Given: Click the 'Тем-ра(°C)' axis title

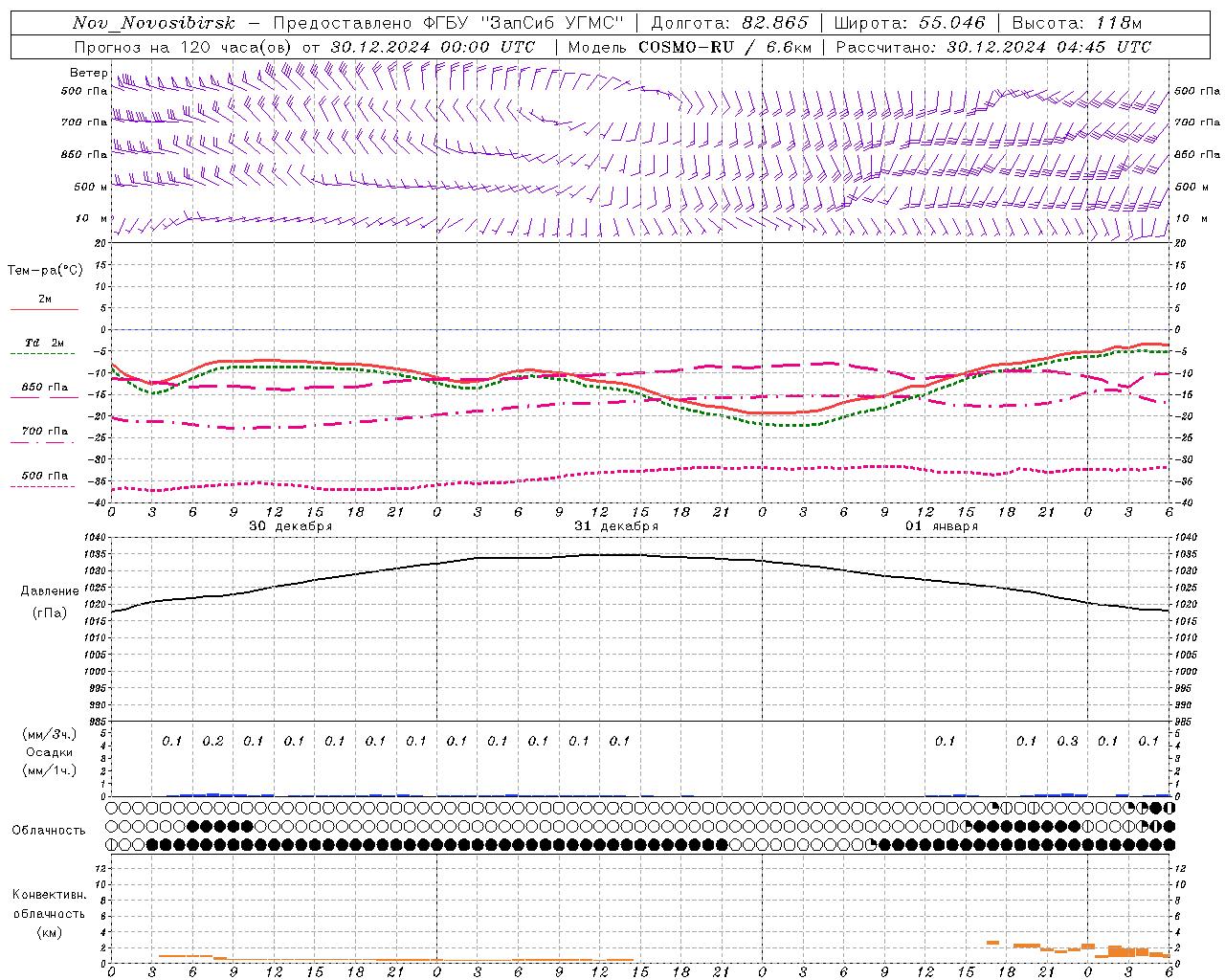Looking at the screenshot, I should tap(45, 271).
